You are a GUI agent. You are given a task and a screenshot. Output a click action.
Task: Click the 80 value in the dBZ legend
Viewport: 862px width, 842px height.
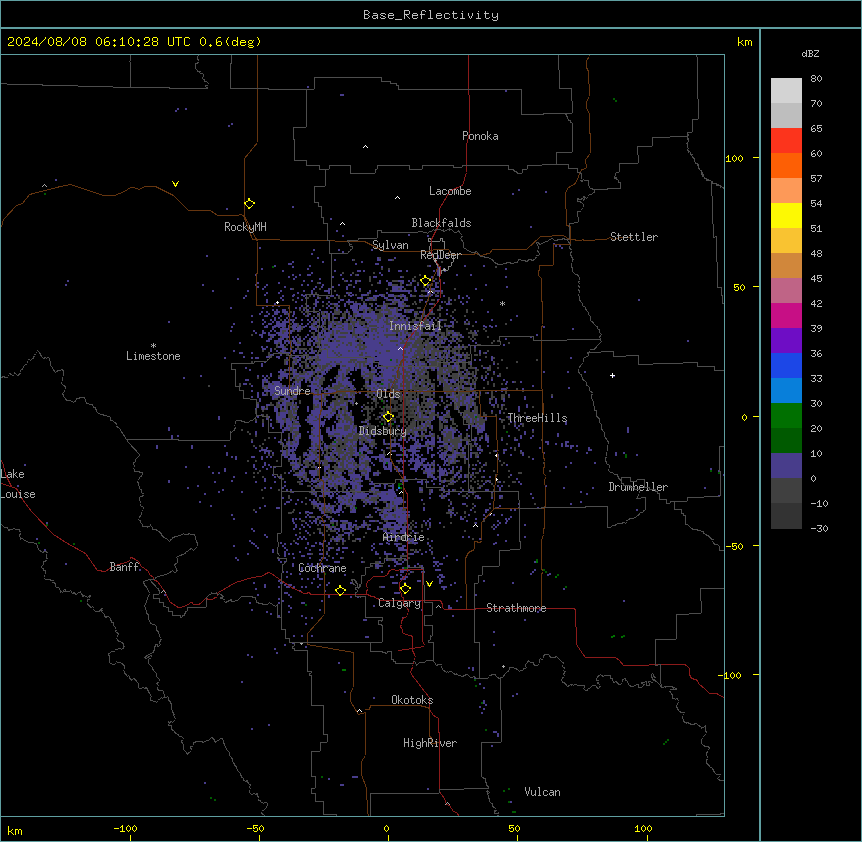[x=816, y=79]
